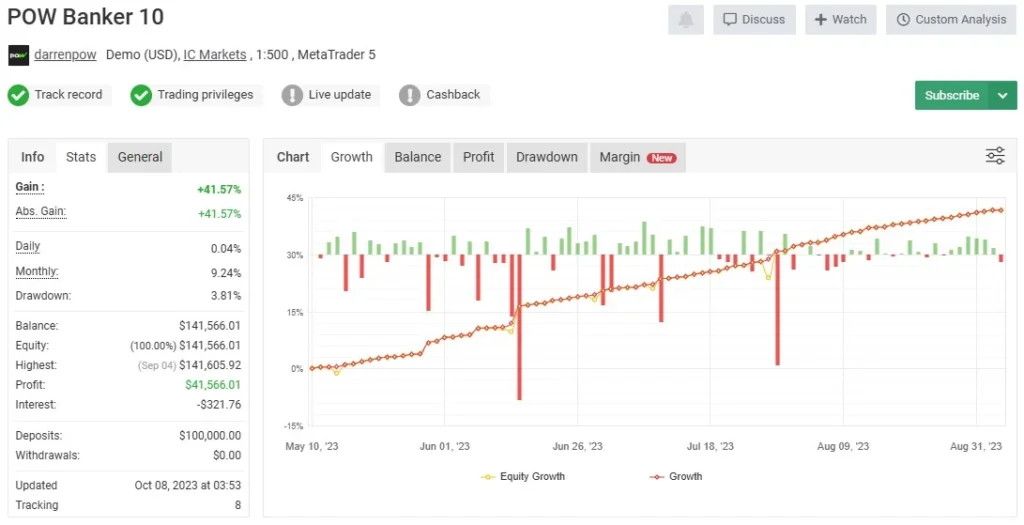The height and width of the screenshot is (525, 1024).
Task: Click the Gain label
Action: tap(30, 187)
